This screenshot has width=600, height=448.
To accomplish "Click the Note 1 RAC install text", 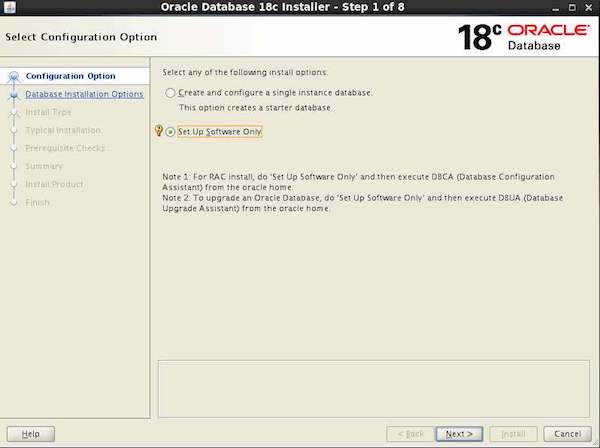I will 358,182.
